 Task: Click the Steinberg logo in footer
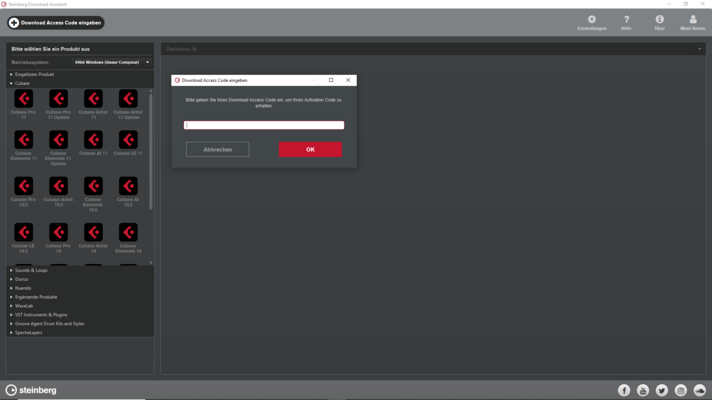click(31, 390)
